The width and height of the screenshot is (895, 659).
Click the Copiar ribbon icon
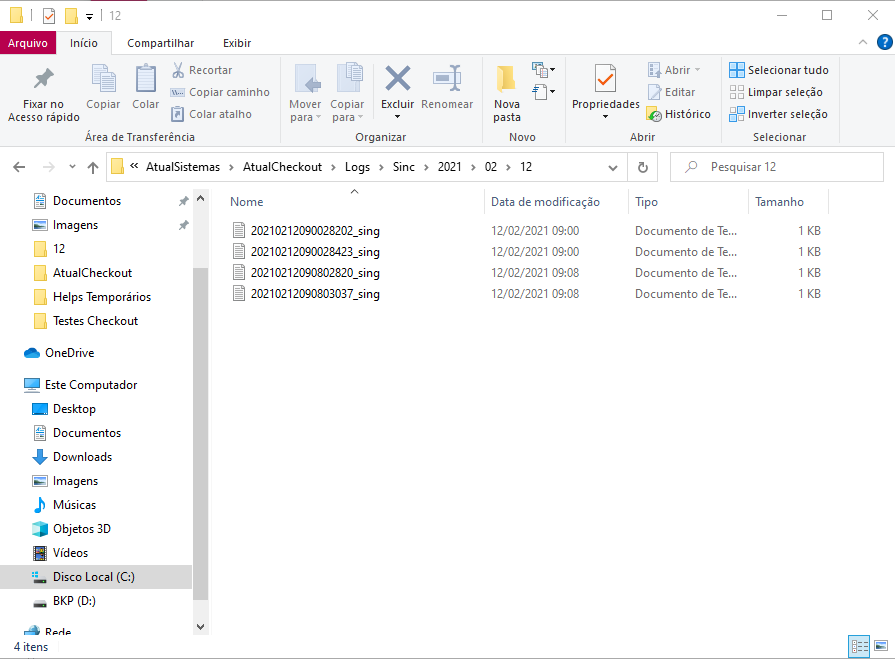(103, 79)
